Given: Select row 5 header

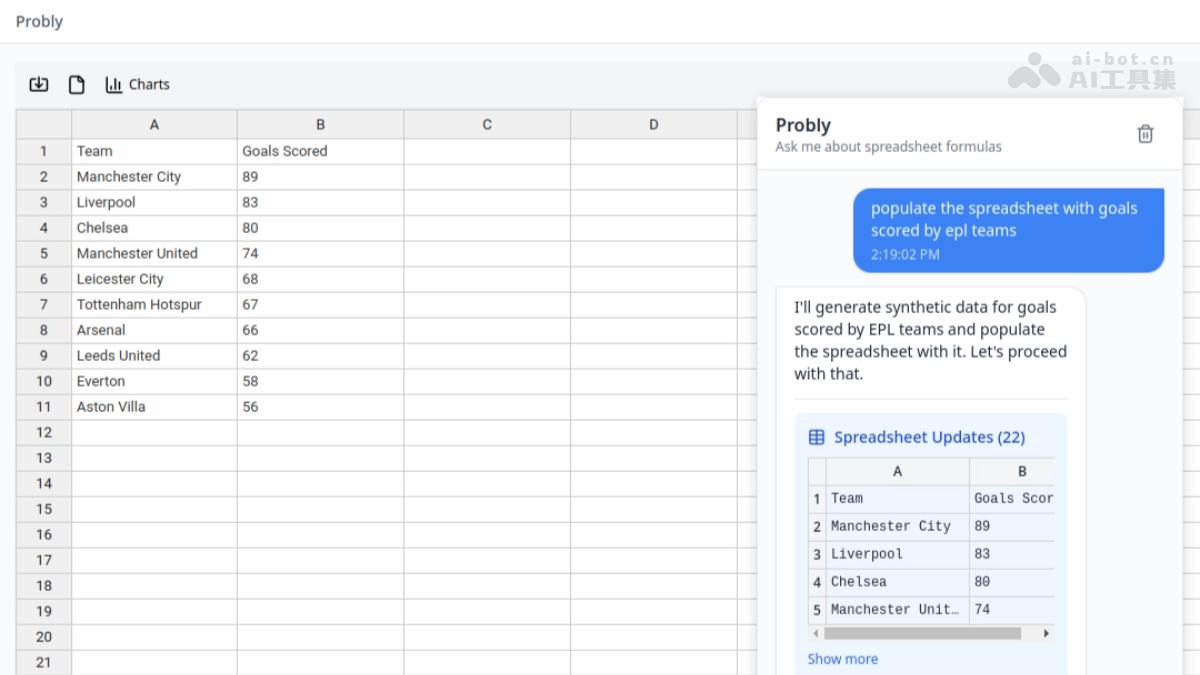Looking at the screenshot, I should pos(44,254).
